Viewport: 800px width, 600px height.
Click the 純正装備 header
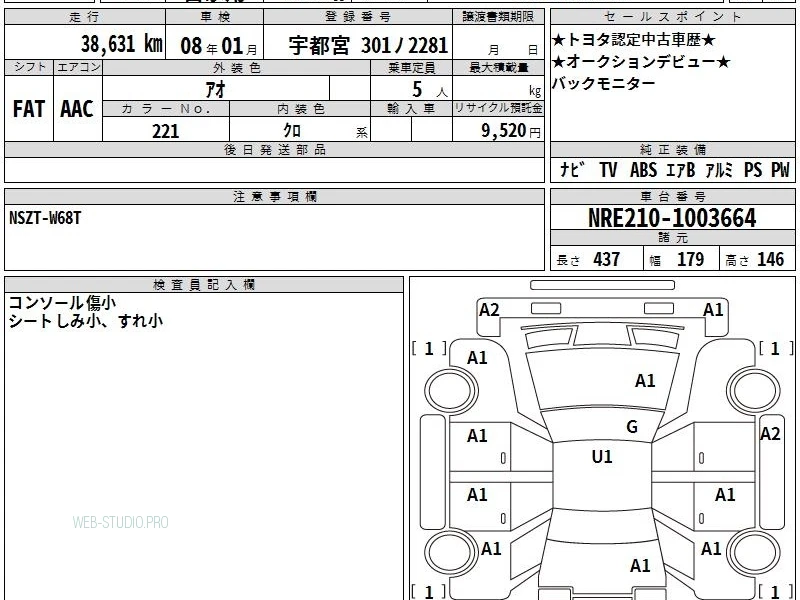[672, 150]
